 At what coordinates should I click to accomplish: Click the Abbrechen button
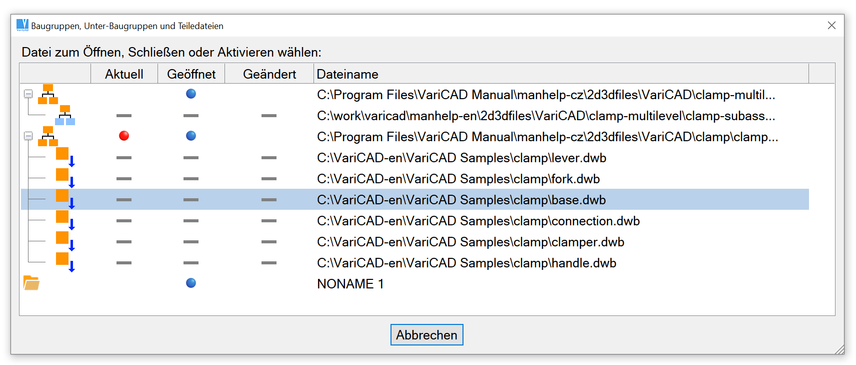[x=427, y=334]
